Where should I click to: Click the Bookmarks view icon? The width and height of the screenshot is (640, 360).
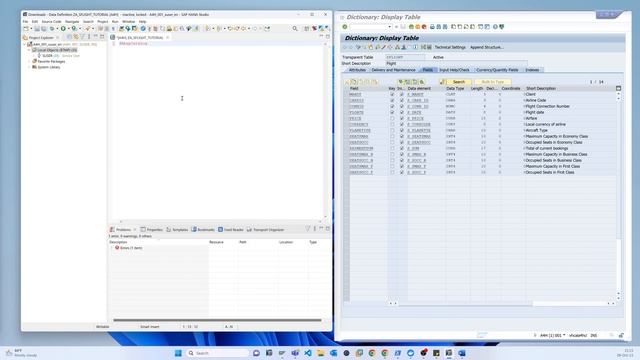pyautogui.click(x=194, y=229)
